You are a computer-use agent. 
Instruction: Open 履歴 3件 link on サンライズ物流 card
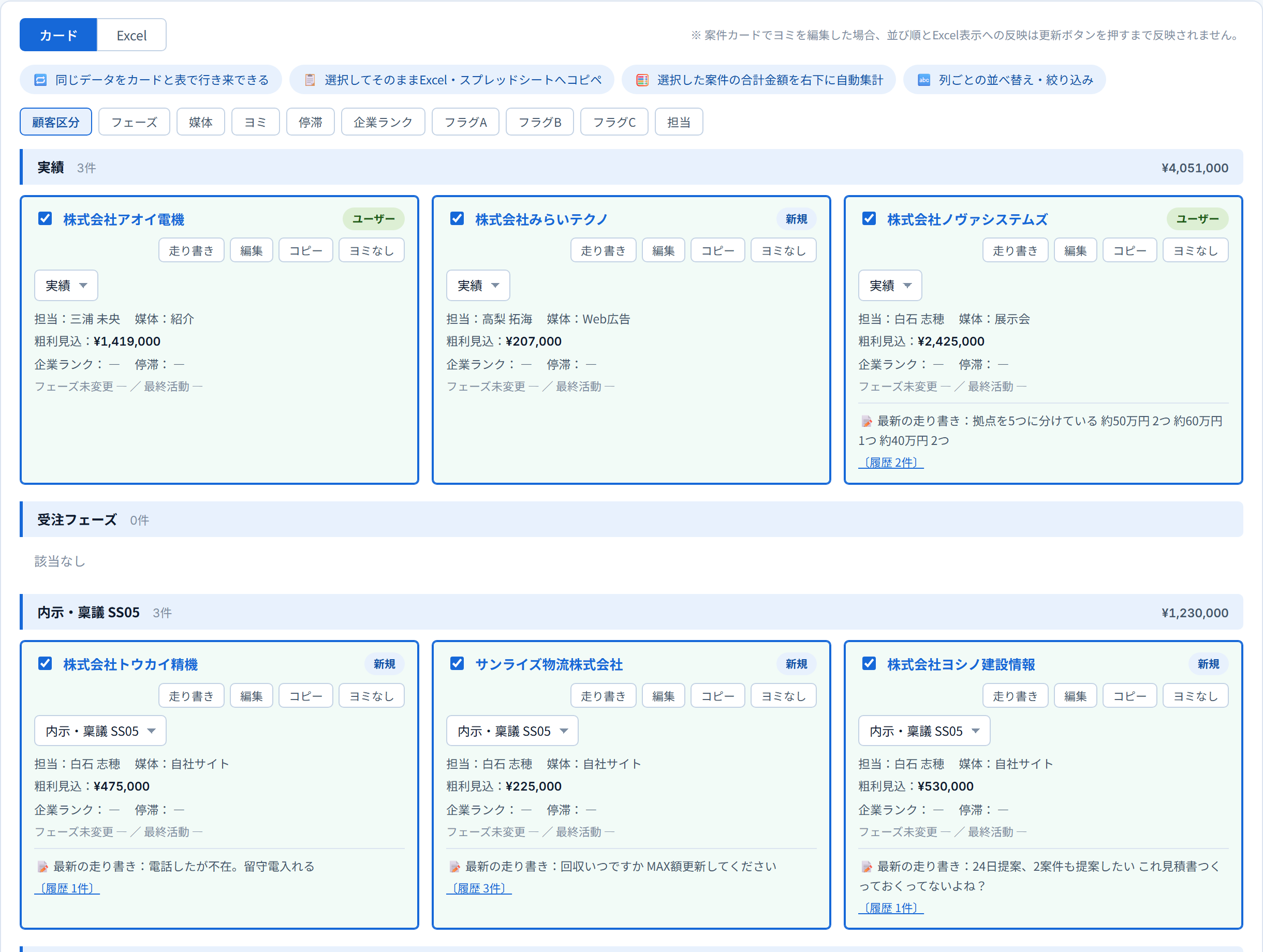click(479, 889)
